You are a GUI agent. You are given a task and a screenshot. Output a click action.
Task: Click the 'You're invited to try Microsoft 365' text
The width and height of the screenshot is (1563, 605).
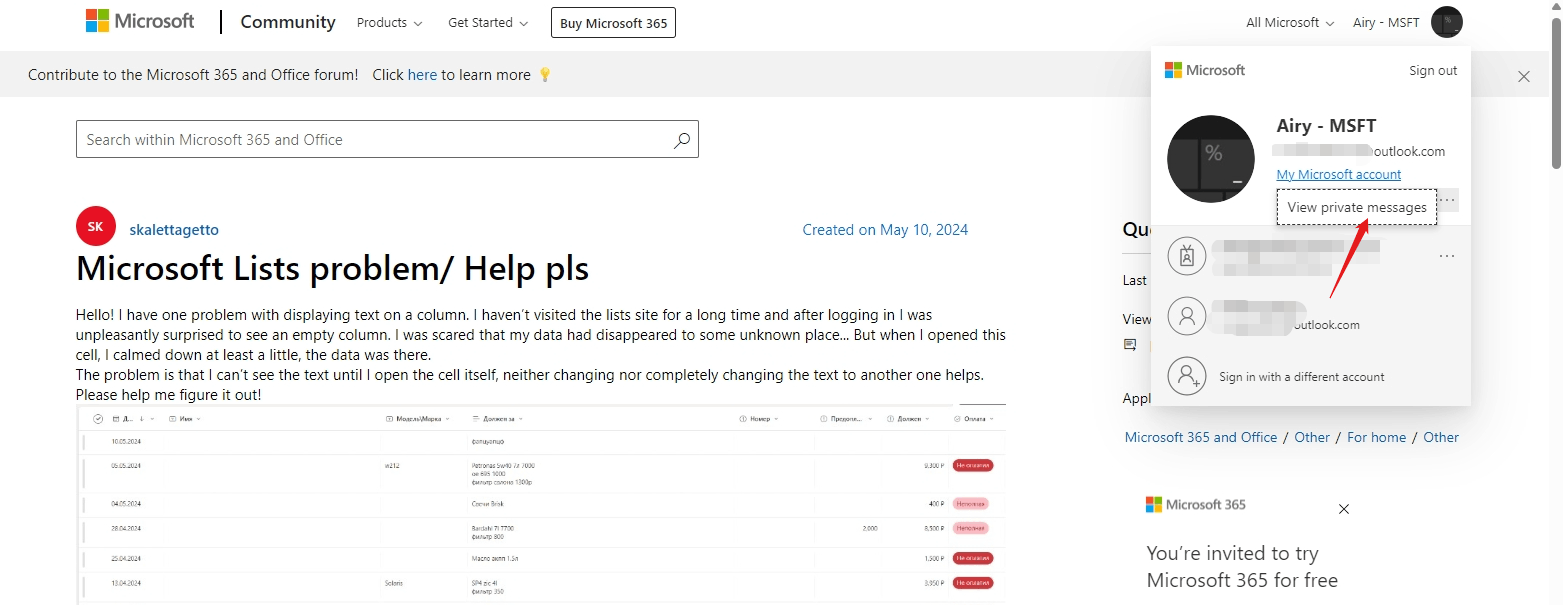pyautogui.click(x=1242, y=566)
